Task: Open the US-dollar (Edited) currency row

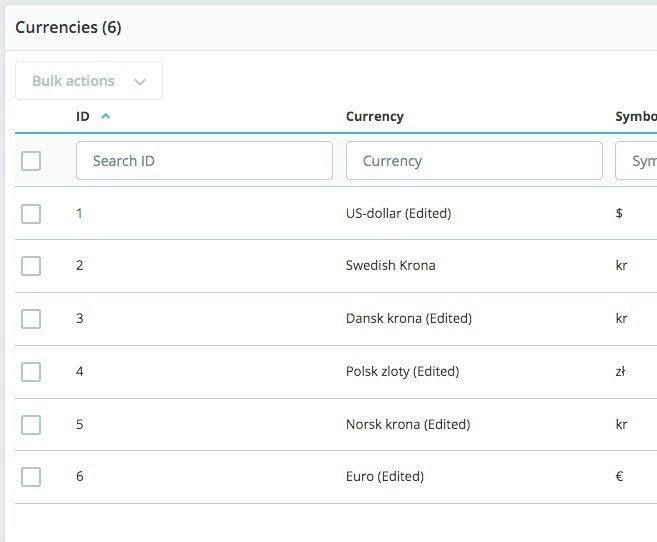Action: point(398,213)
